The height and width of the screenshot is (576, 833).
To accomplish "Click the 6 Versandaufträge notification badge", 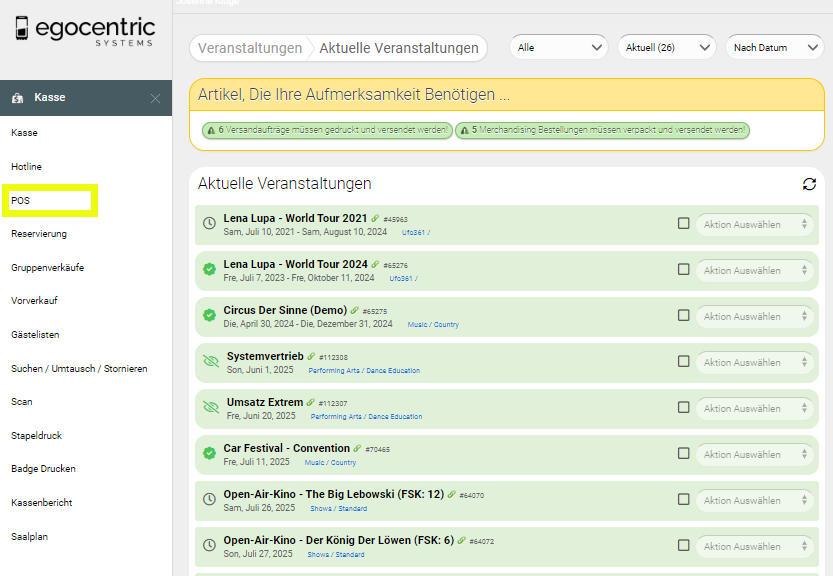I will [x=327, y=130].
